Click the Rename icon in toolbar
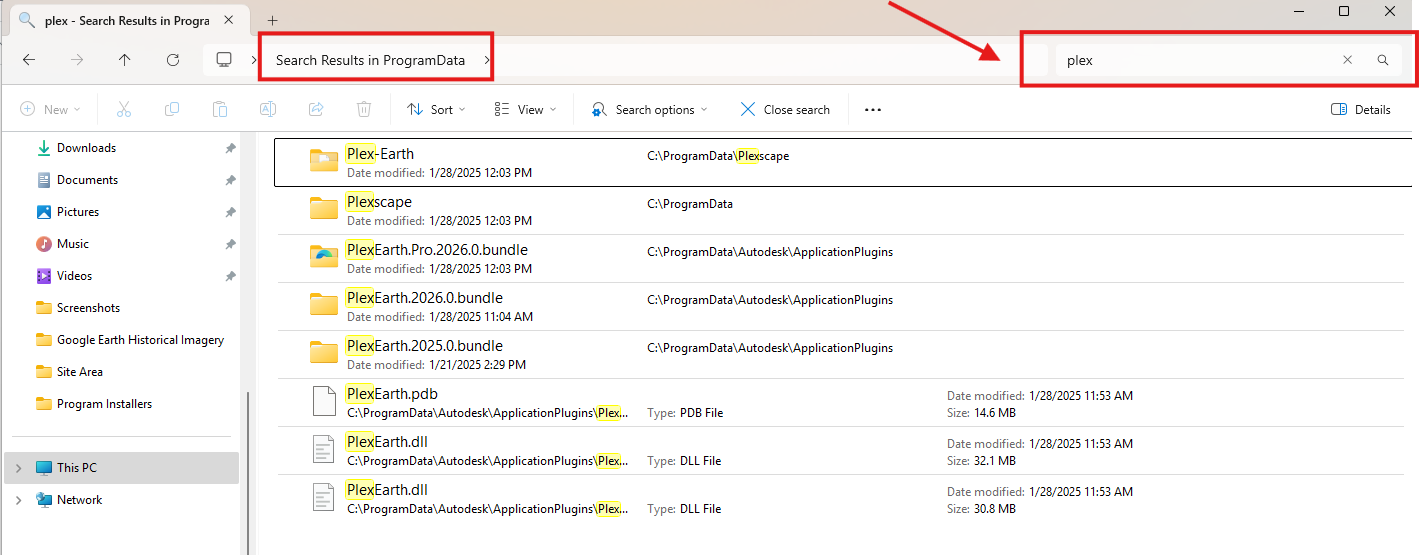This screenshot has width=1420, height=555. point(268,110)
